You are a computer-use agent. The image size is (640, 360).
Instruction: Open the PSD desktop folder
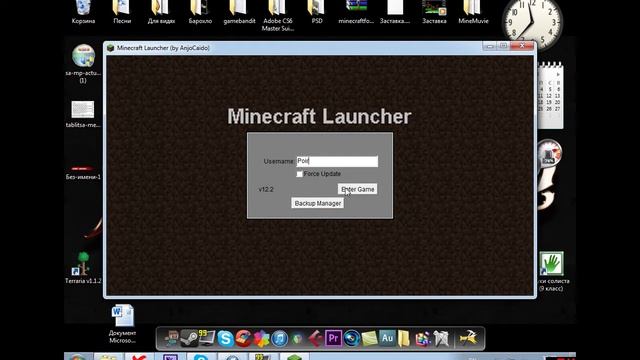click(317, 12)
